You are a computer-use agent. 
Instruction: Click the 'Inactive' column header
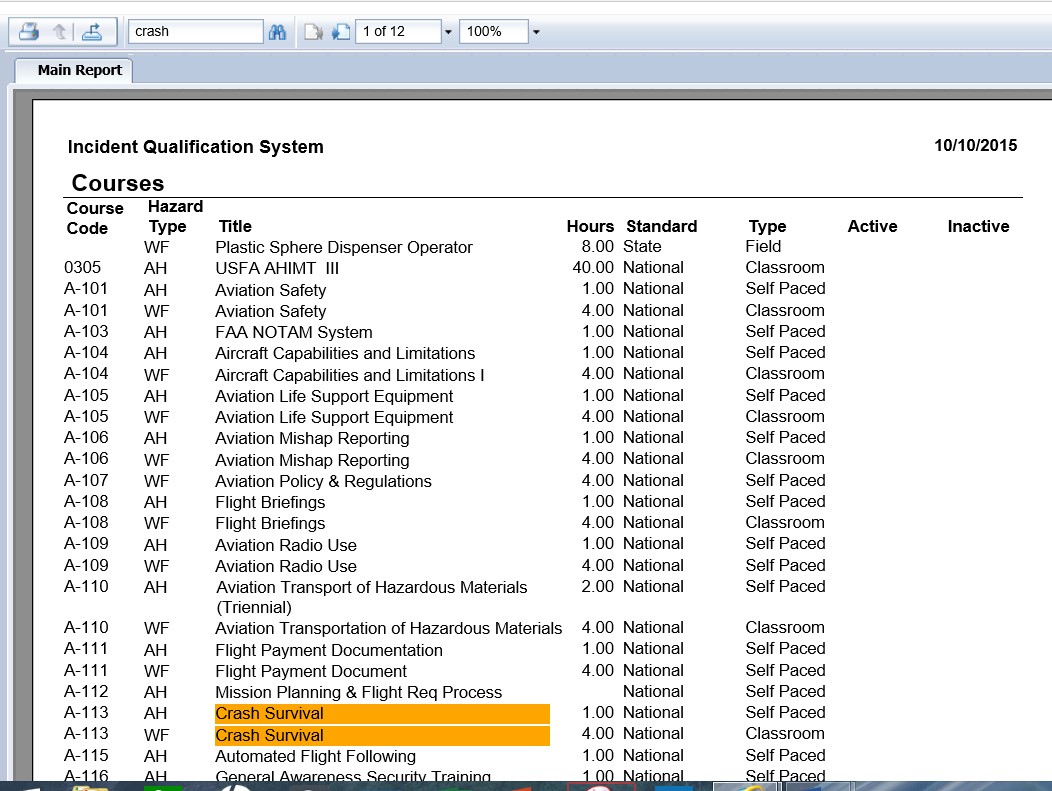978,226
